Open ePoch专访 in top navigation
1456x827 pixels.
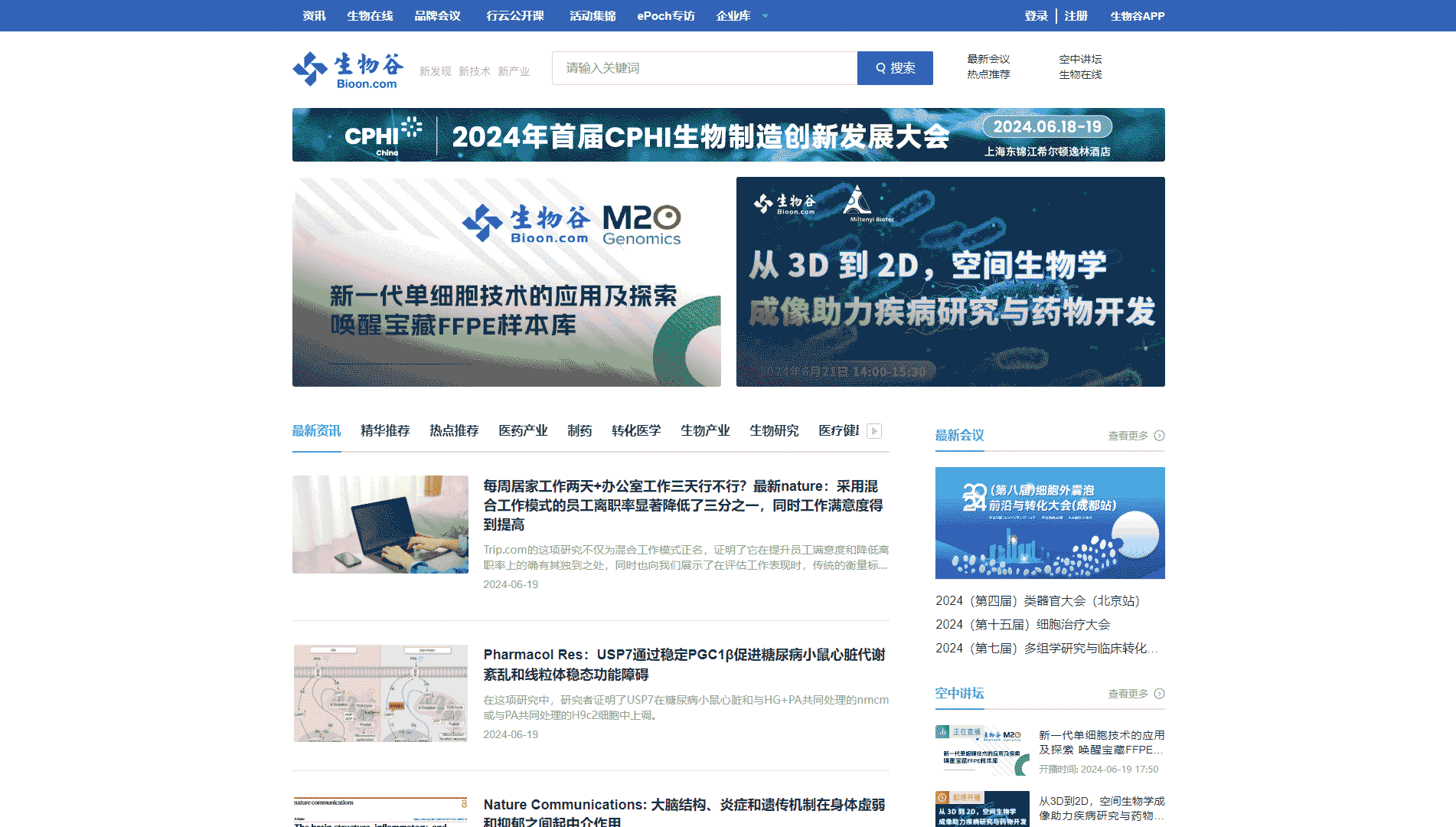pyautogui.click(x=666, y=16)
